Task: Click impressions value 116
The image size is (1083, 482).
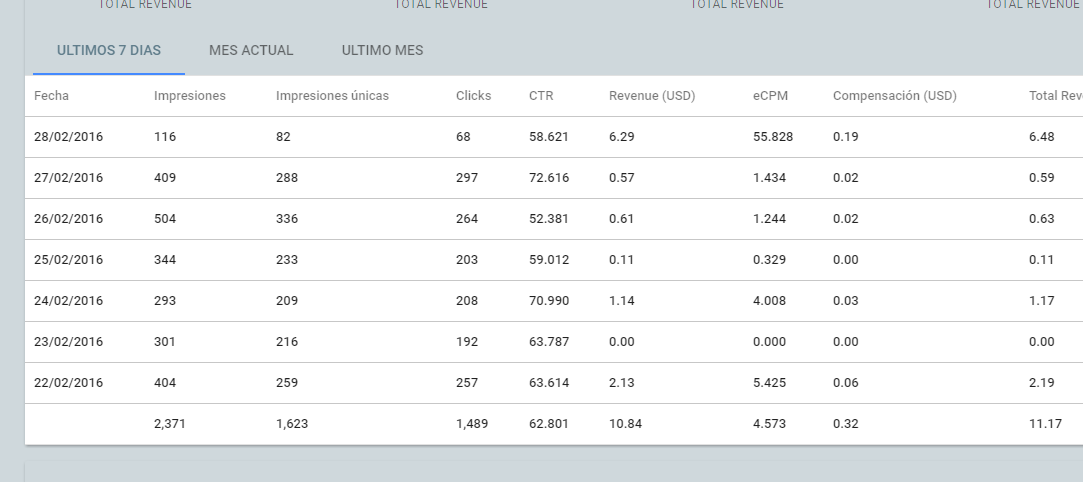Action: (164, 137)
